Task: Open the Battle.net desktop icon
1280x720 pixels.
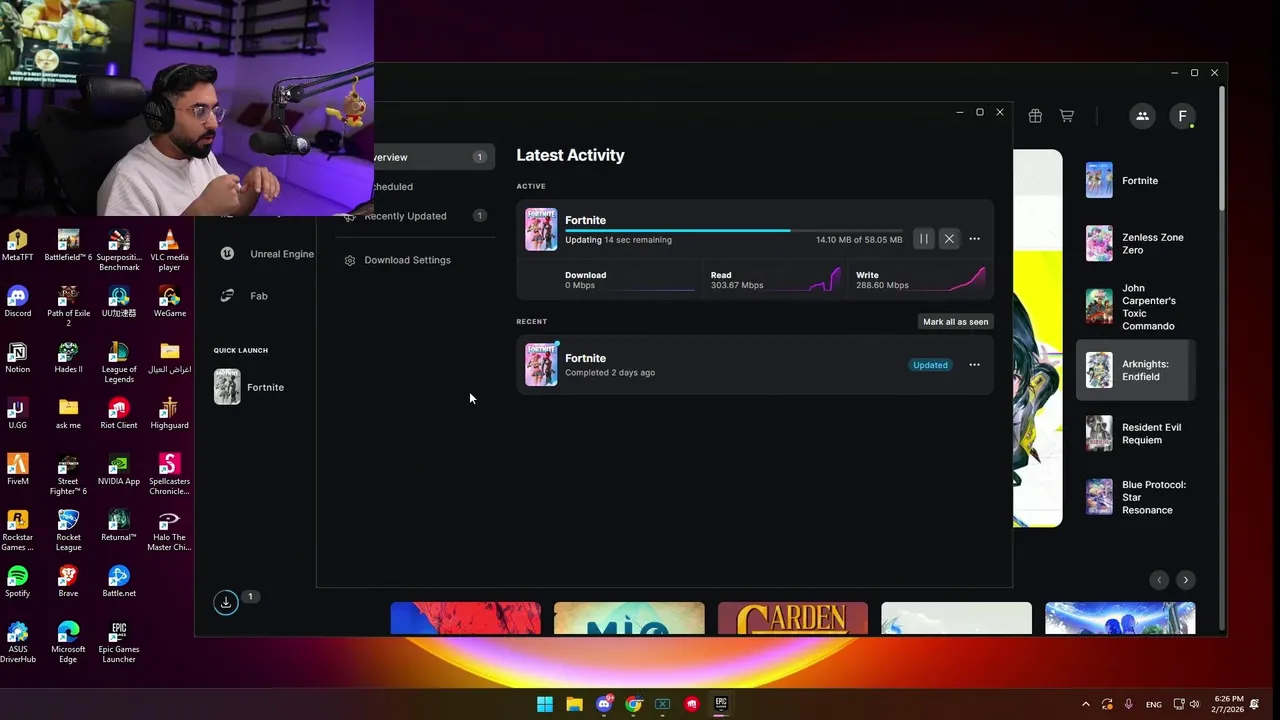Action: pos(119,581)
